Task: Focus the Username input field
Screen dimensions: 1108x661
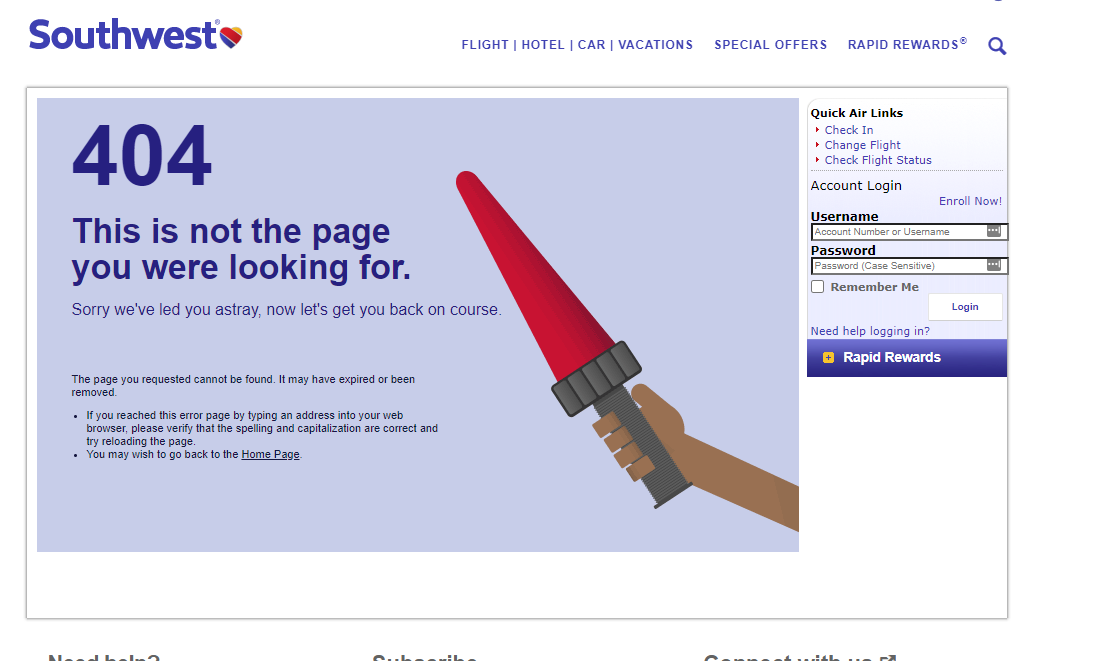Action: (x=895, y=232)
